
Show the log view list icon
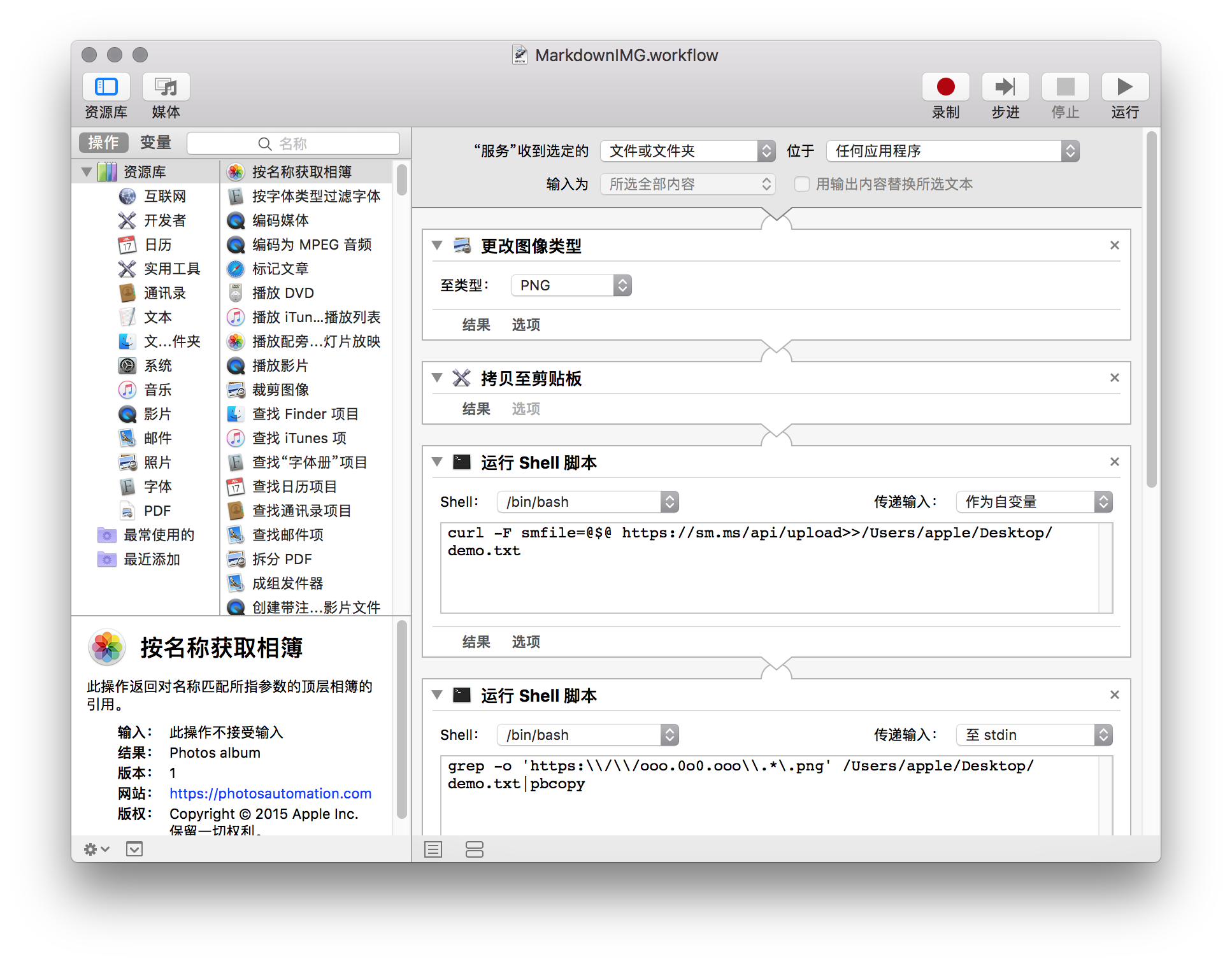433,849
